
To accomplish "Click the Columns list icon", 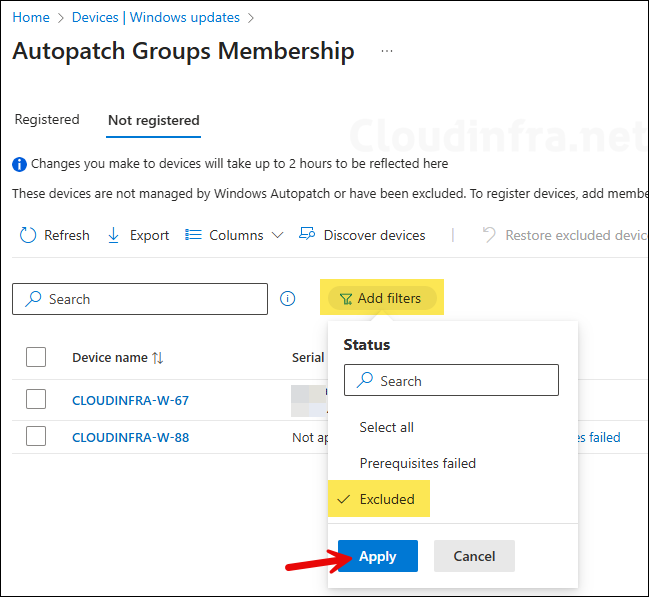I will tap(193, 235).
